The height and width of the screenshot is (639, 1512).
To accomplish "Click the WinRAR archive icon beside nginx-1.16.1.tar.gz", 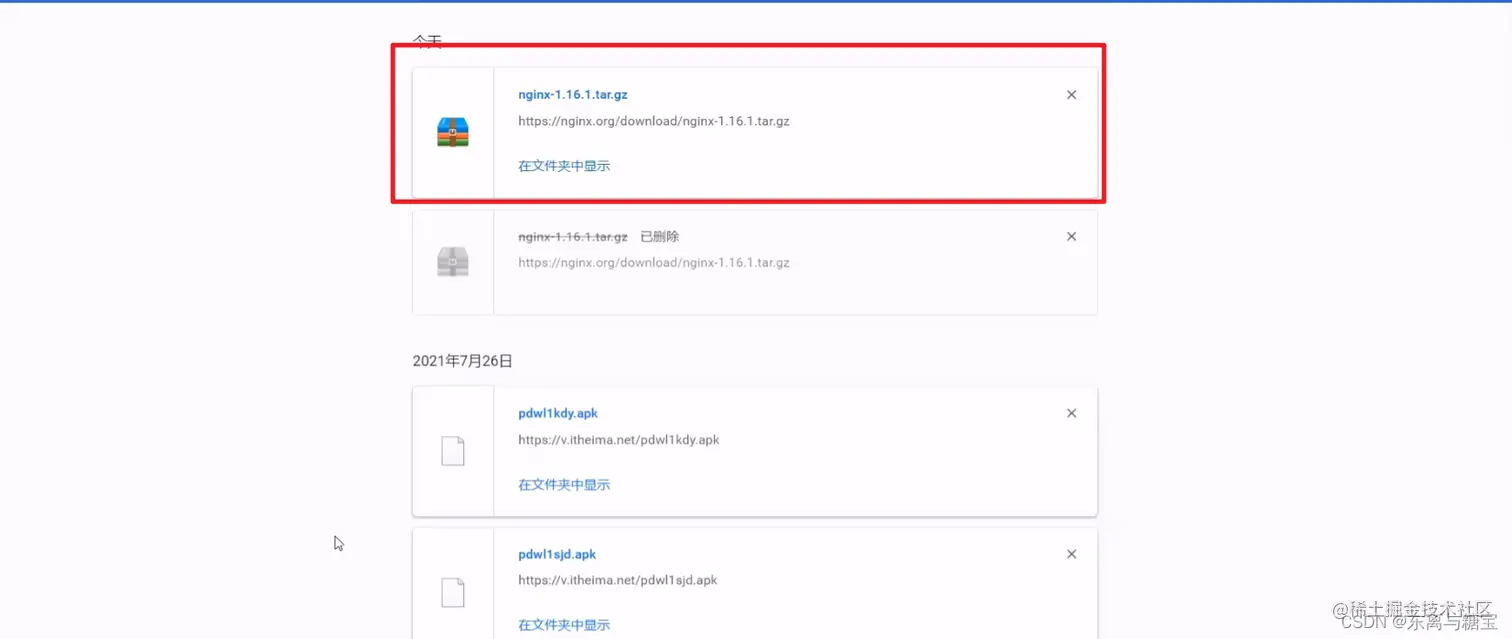I will 452,130.
